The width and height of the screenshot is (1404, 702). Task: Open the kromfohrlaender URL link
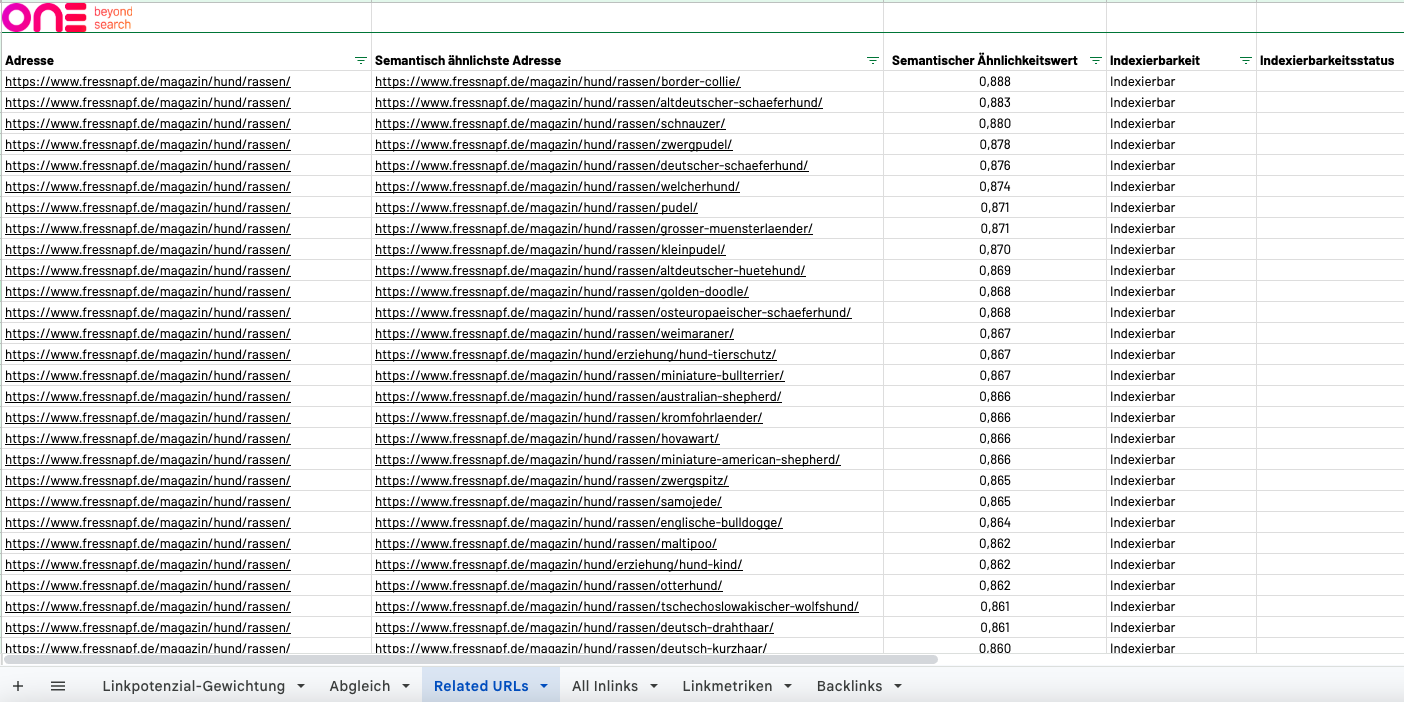(569, 418)
